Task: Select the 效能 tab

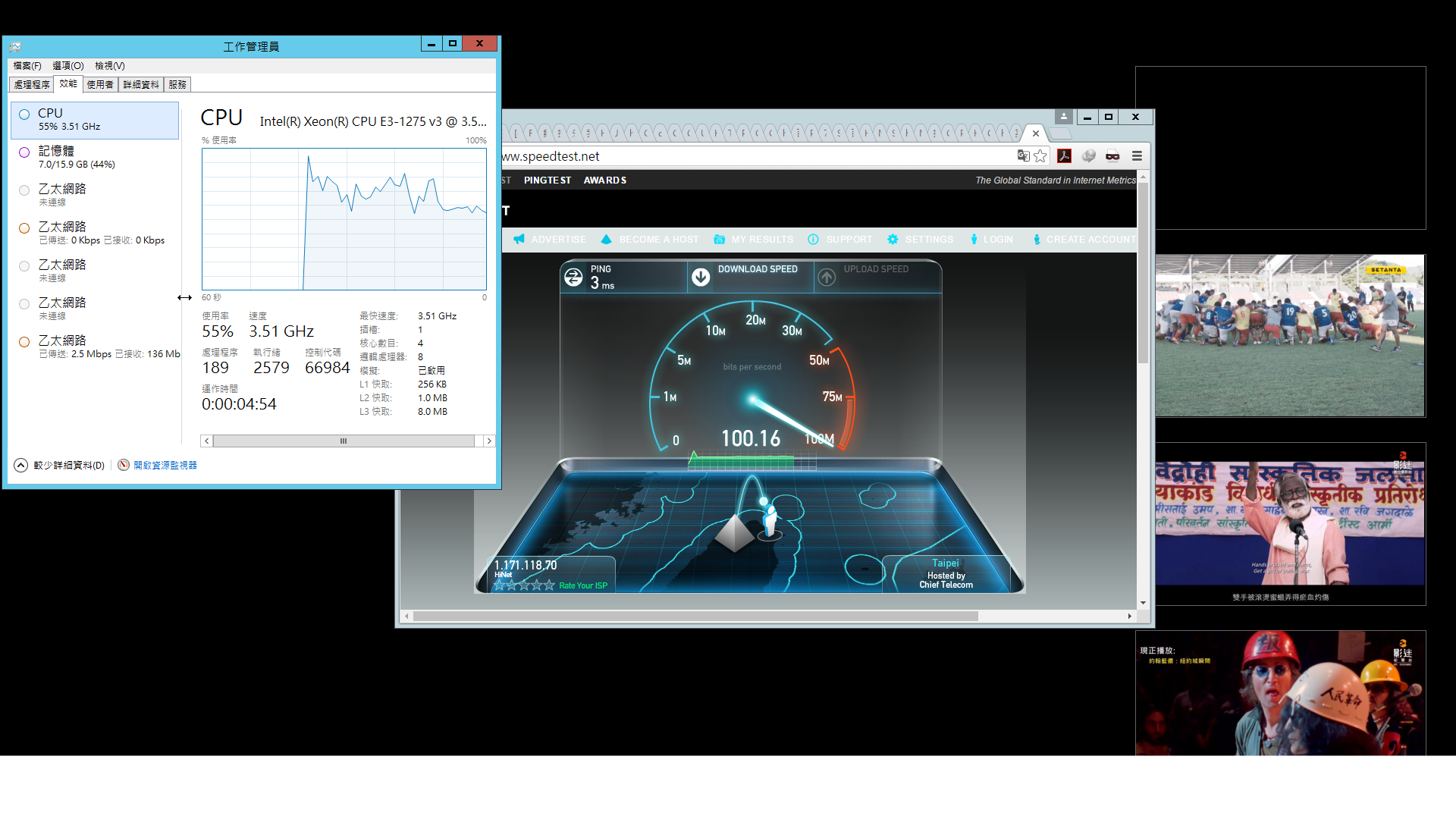Action: (68, 83)
